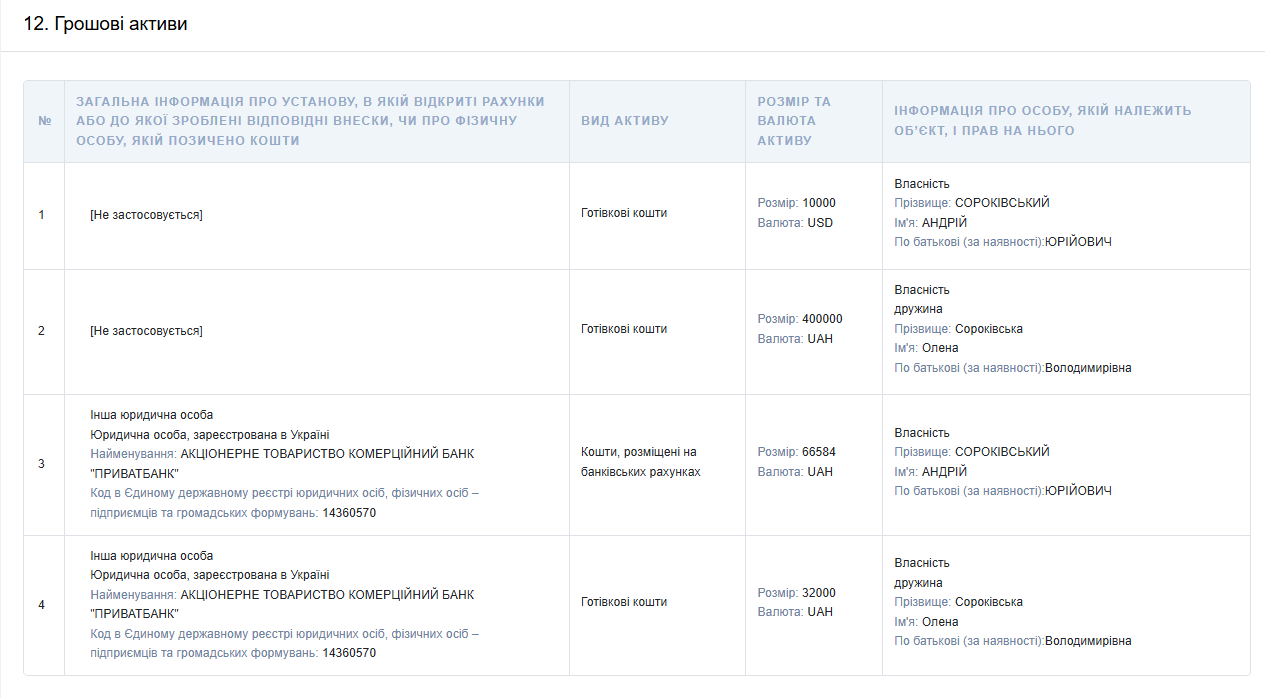
Task: Click the 10000 amount value in row 1
Action: (x=818, y=203)
